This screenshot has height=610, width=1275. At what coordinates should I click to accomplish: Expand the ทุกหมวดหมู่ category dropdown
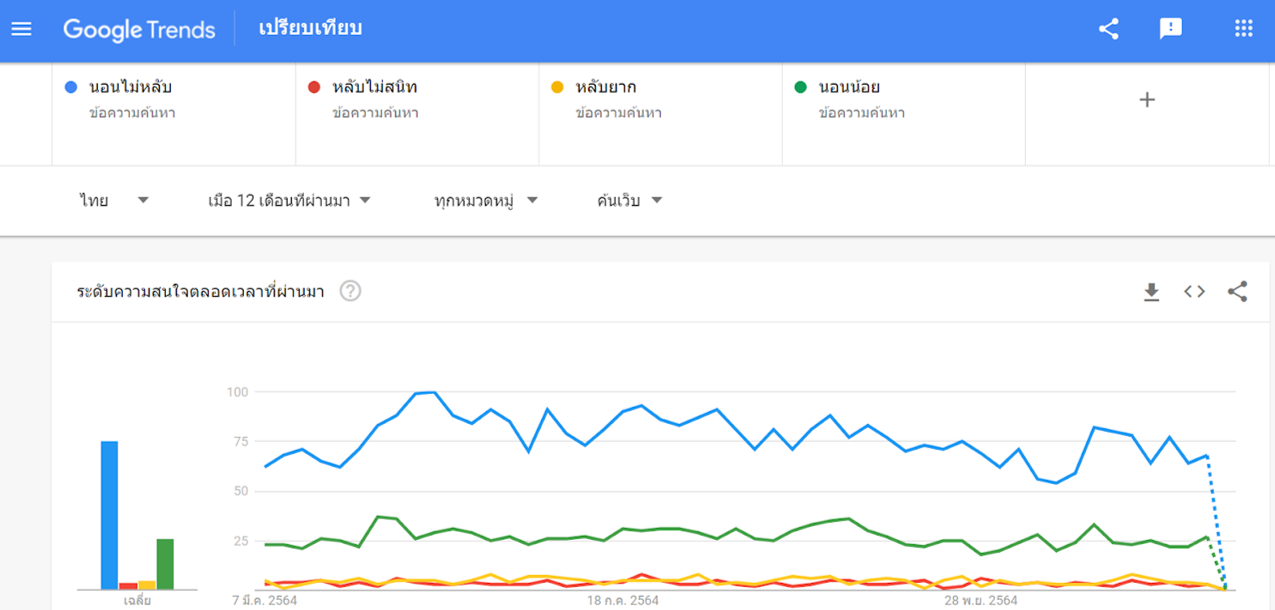[486, 200]
